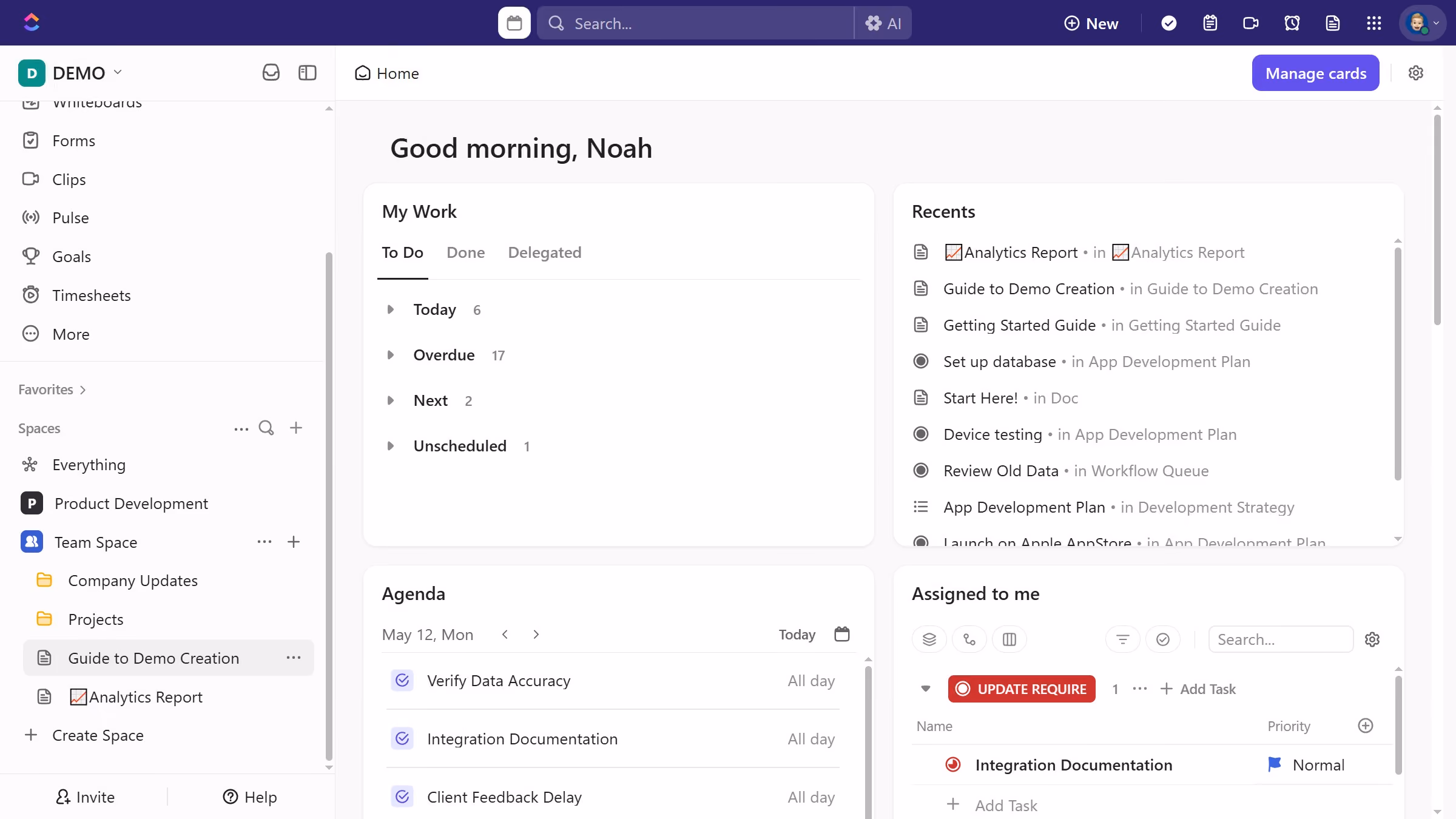Click More in the sidebar
Image resolution: width=1456 pixels, height=819 pixels.
70,334
